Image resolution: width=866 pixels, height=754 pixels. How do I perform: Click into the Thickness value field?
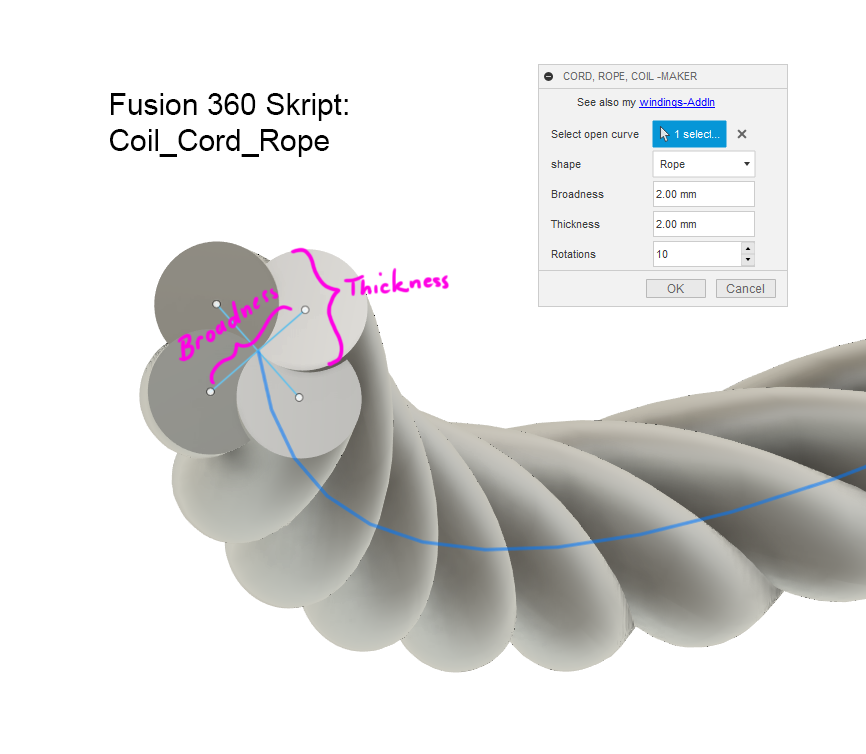tap(704, 224)
